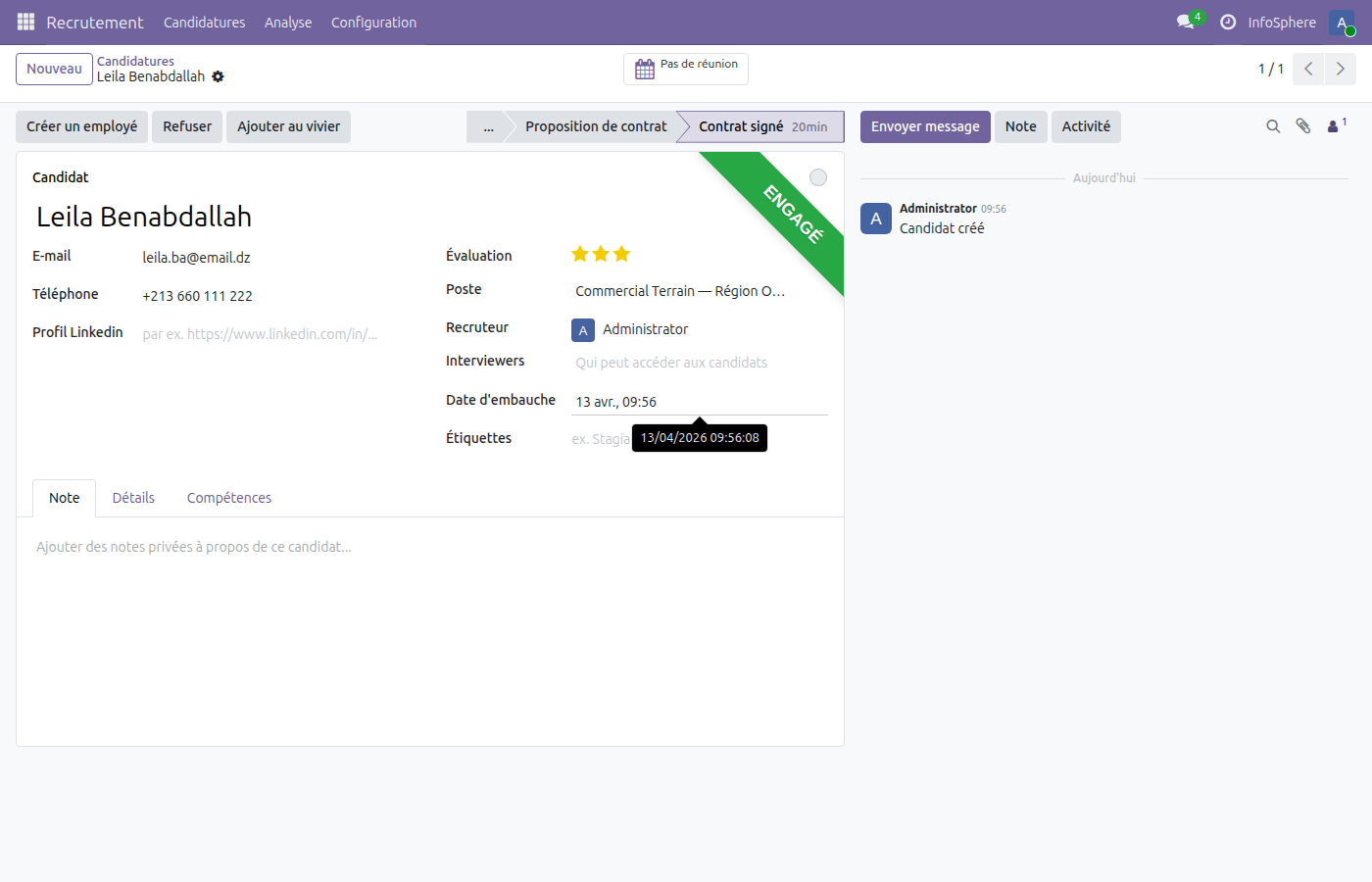Viewport: 1372px width, 882px height.
Task: Open the conversations messages icon
Action: pyautogui.click(x=1186, y=22)
